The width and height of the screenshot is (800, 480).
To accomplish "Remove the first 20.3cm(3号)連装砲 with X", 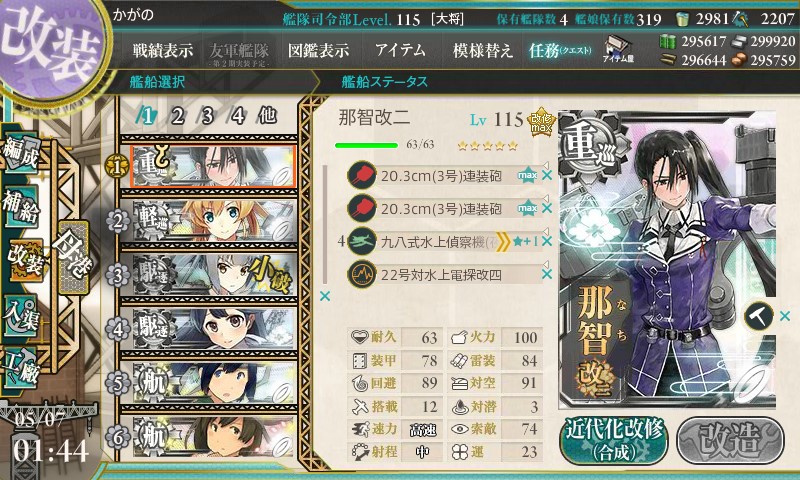I will (x=546, y=175).
